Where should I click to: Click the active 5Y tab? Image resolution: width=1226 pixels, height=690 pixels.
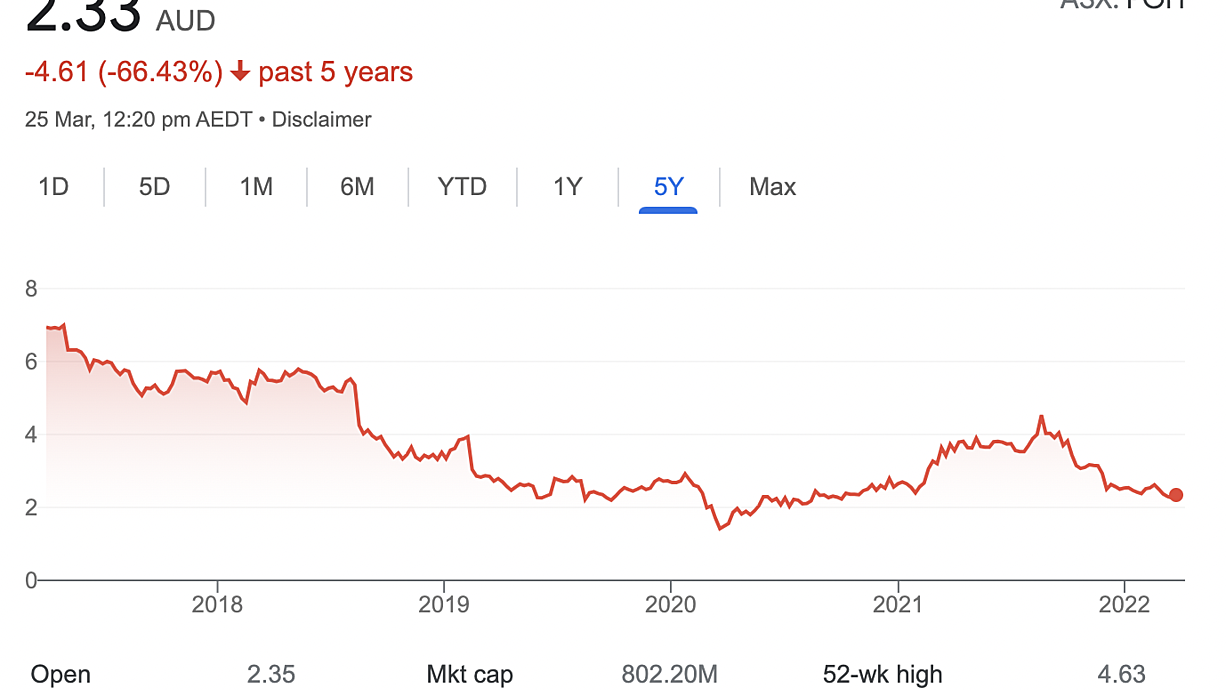point(668,187)
